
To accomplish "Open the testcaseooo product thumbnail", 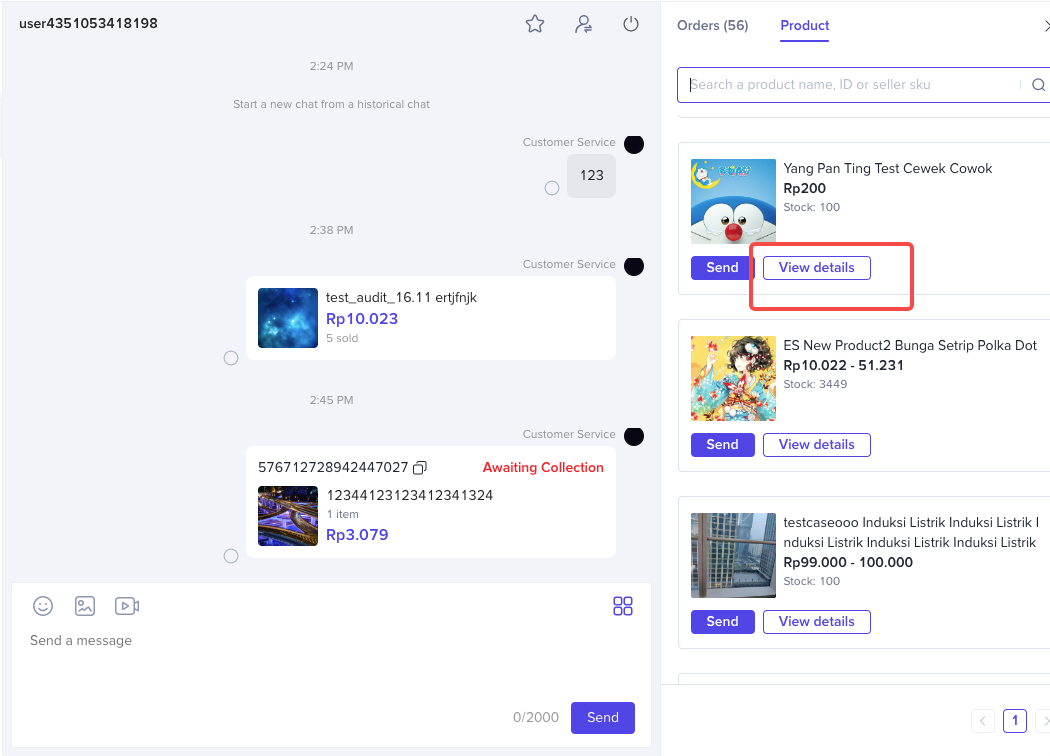I will coord(733,556).
